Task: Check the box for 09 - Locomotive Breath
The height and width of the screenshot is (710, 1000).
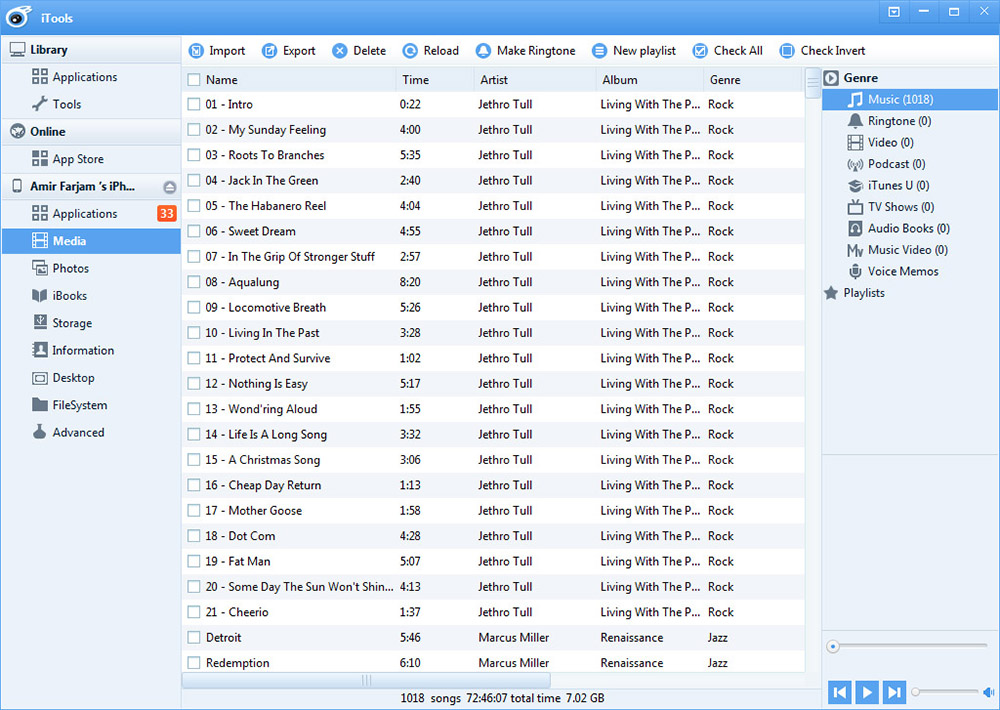Action: click(x=194, y=307)
